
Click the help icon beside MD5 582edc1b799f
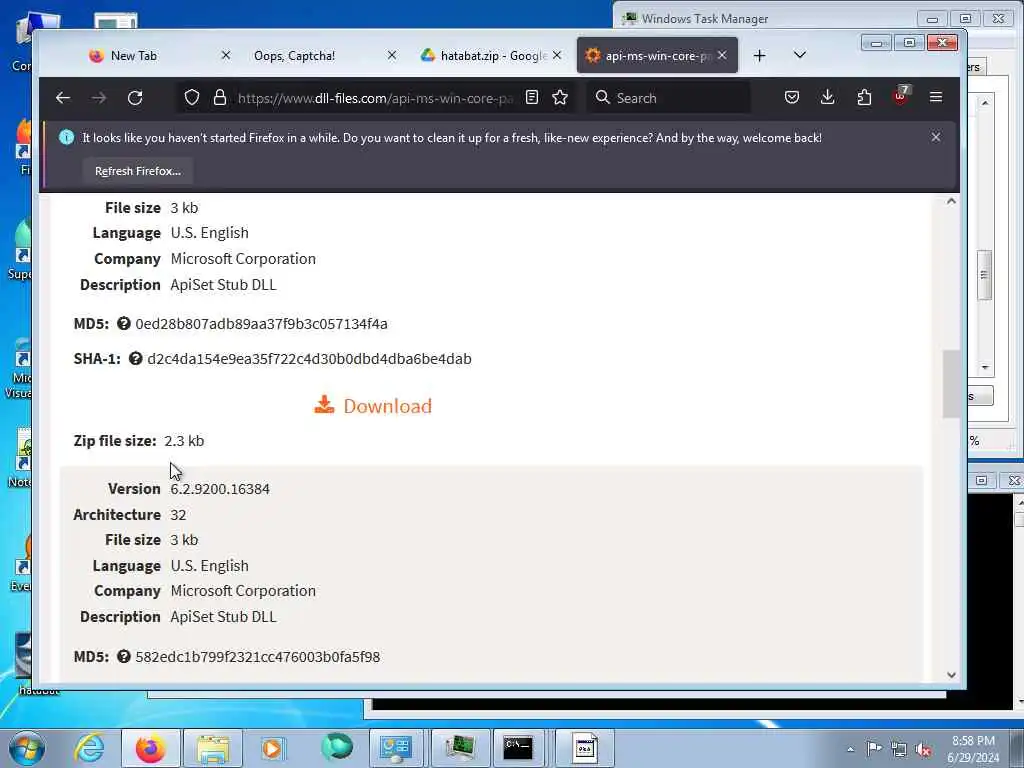tap(123, 656)
